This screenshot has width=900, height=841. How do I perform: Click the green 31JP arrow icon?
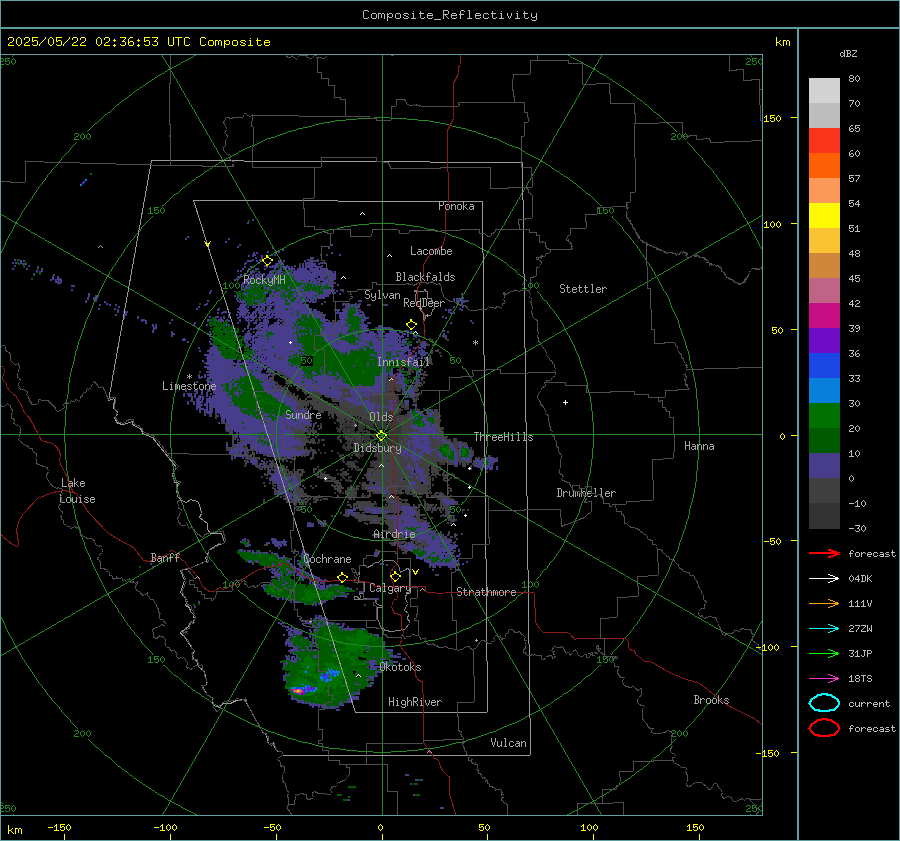[x=824, y=653]
